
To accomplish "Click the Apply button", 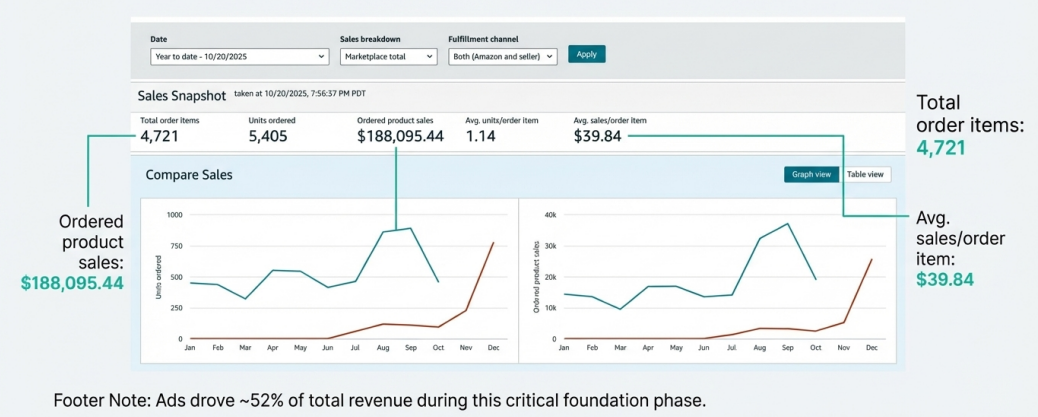I will coord(586,54).
